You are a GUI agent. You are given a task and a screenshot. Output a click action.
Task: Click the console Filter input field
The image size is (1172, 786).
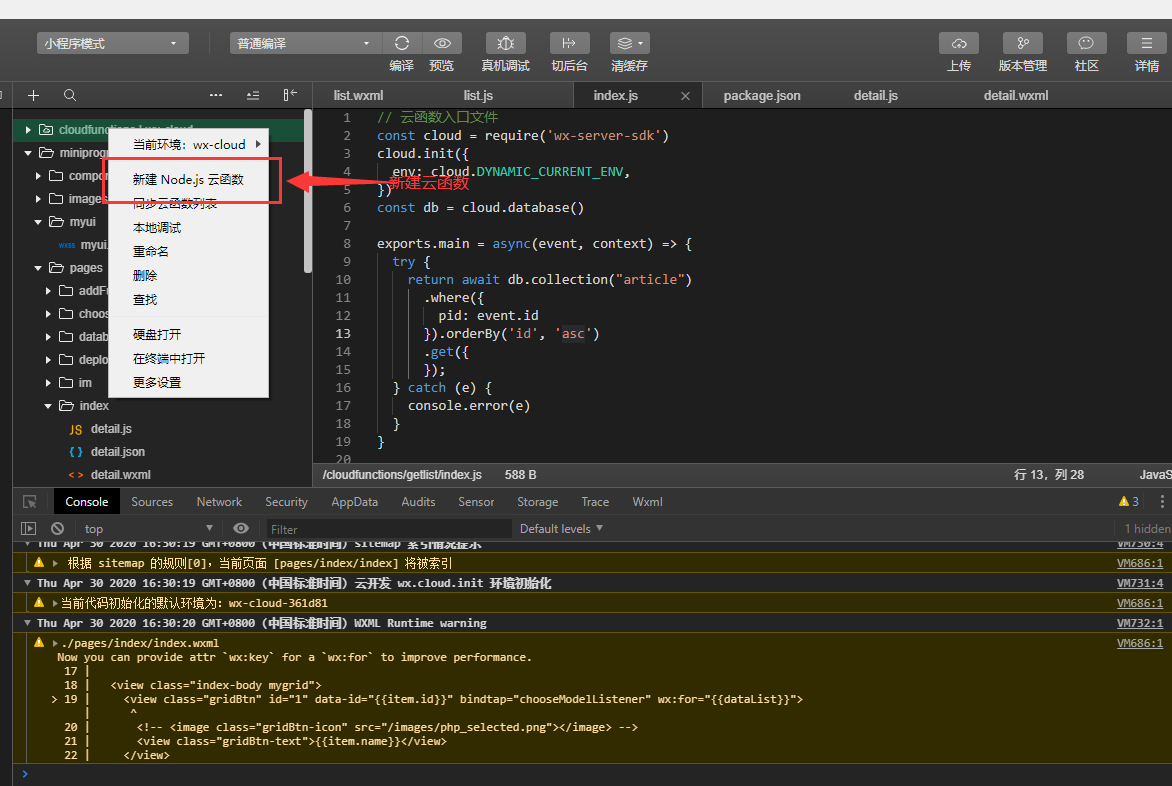pos(389,529)
